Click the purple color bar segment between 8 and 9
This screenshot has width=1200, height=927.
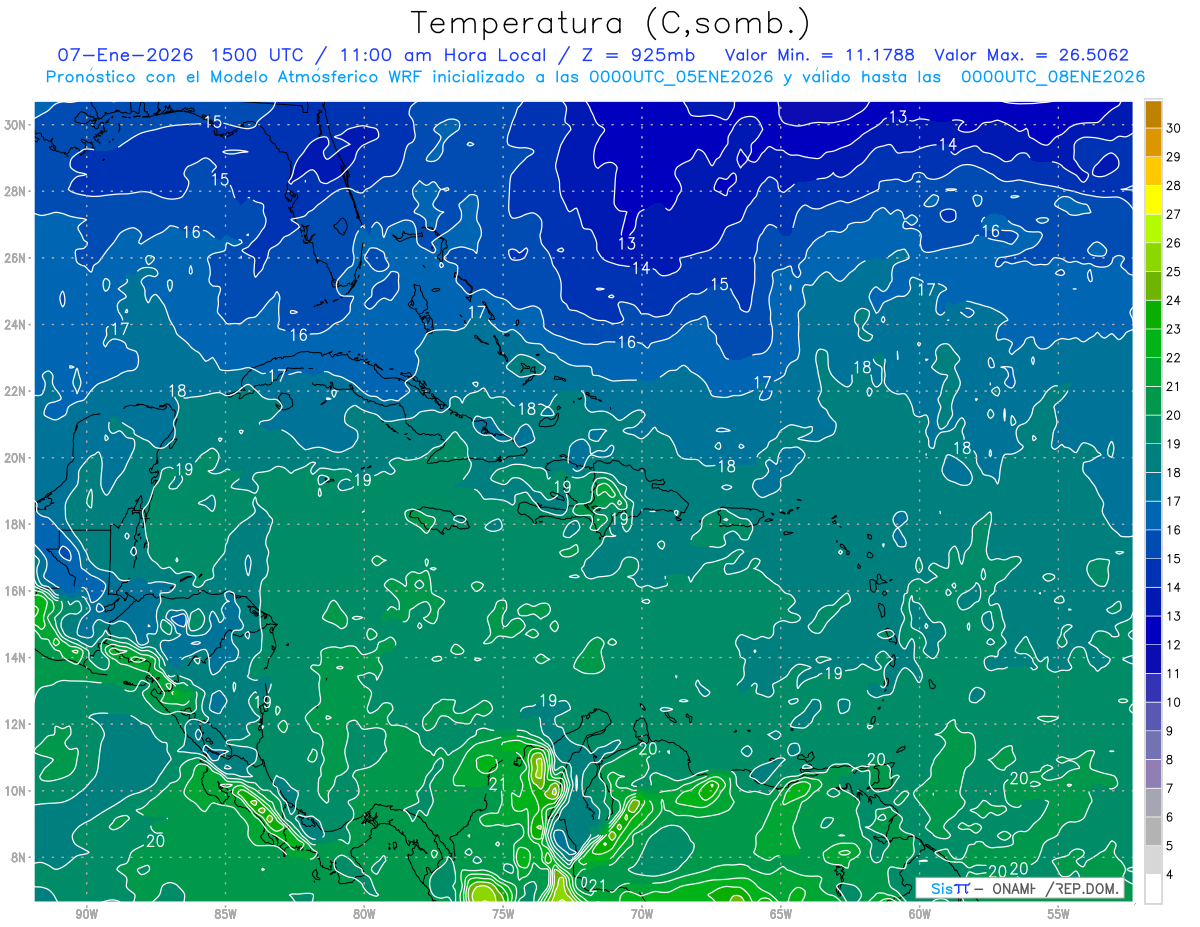click(x=1153, y=746)
